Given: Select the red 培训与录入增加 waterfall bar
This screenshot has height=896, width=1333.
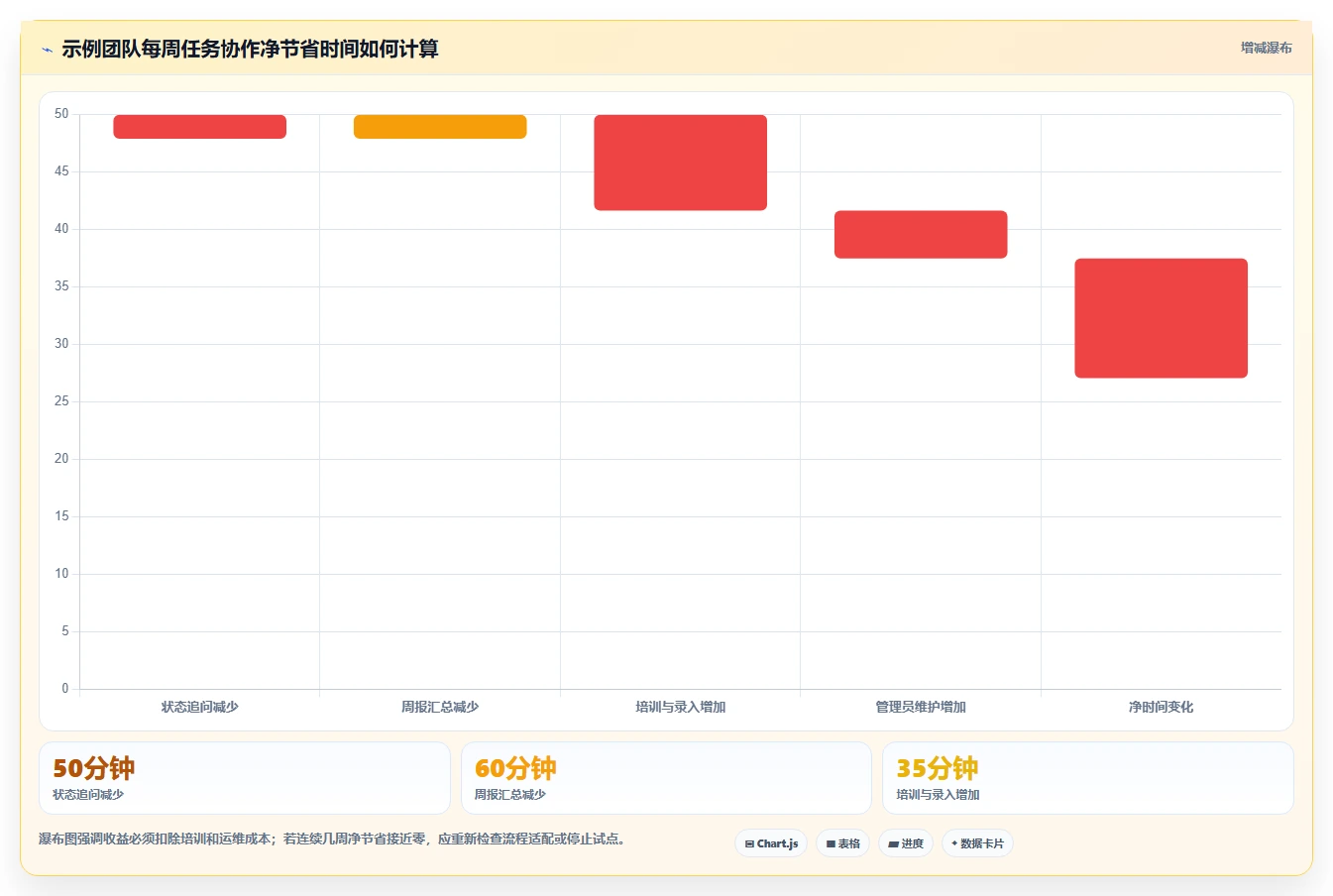Looking at the screenshot, I should [681, 163].
